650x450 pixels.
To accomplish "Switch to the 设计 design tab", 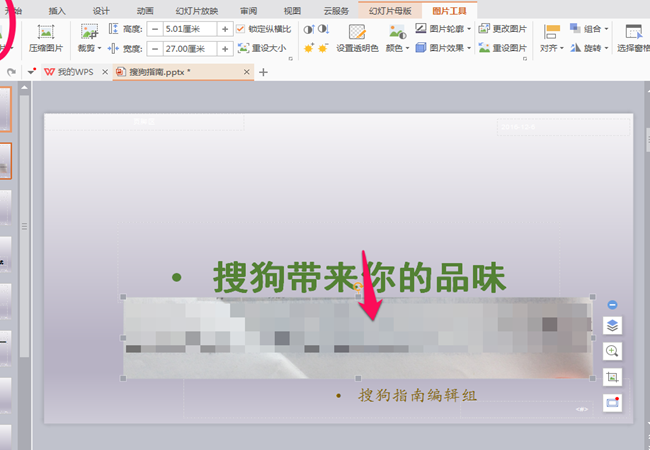I will point(101,11).
